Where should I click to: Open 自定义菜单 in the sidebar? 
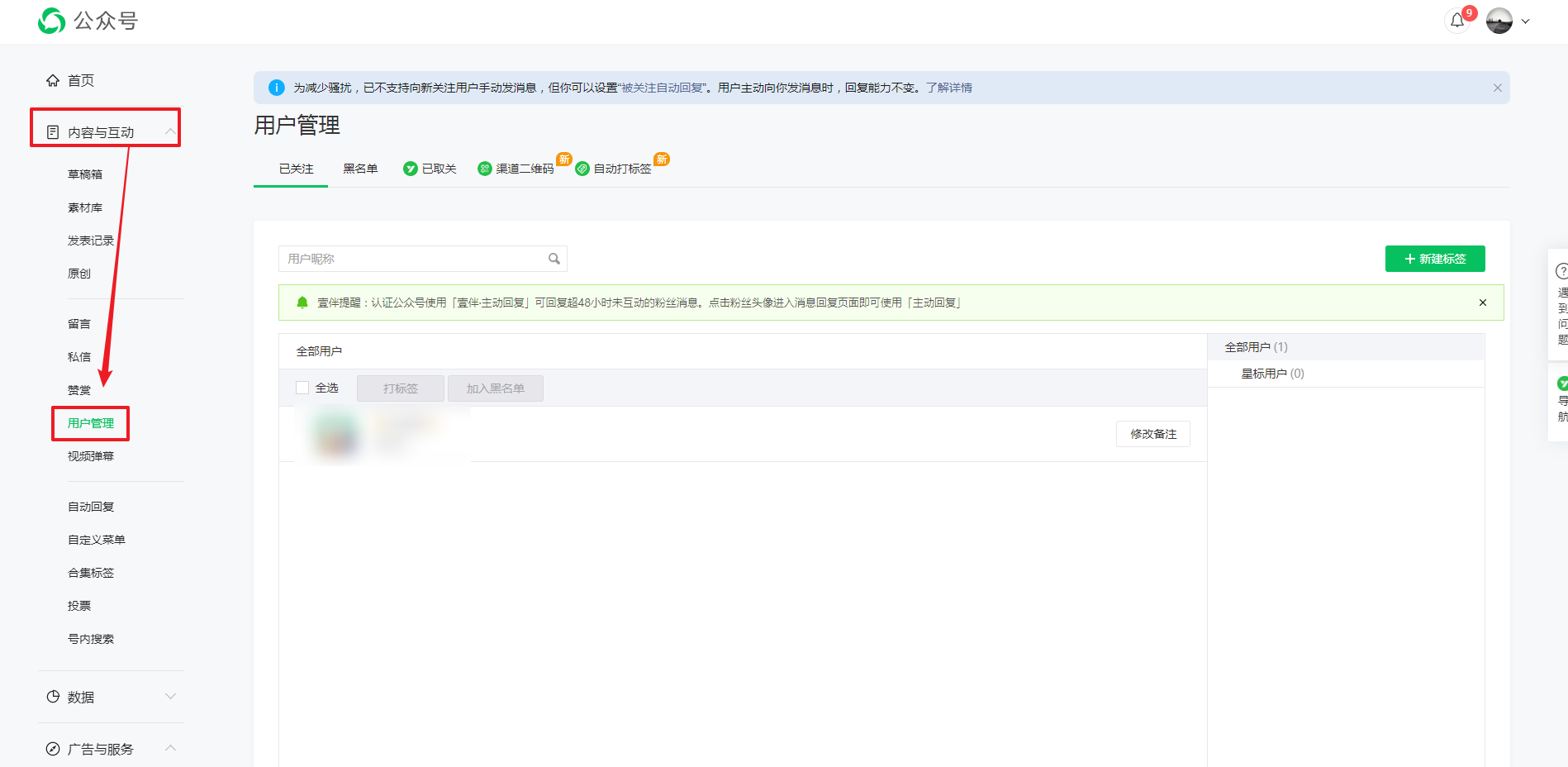pos(97,540)
